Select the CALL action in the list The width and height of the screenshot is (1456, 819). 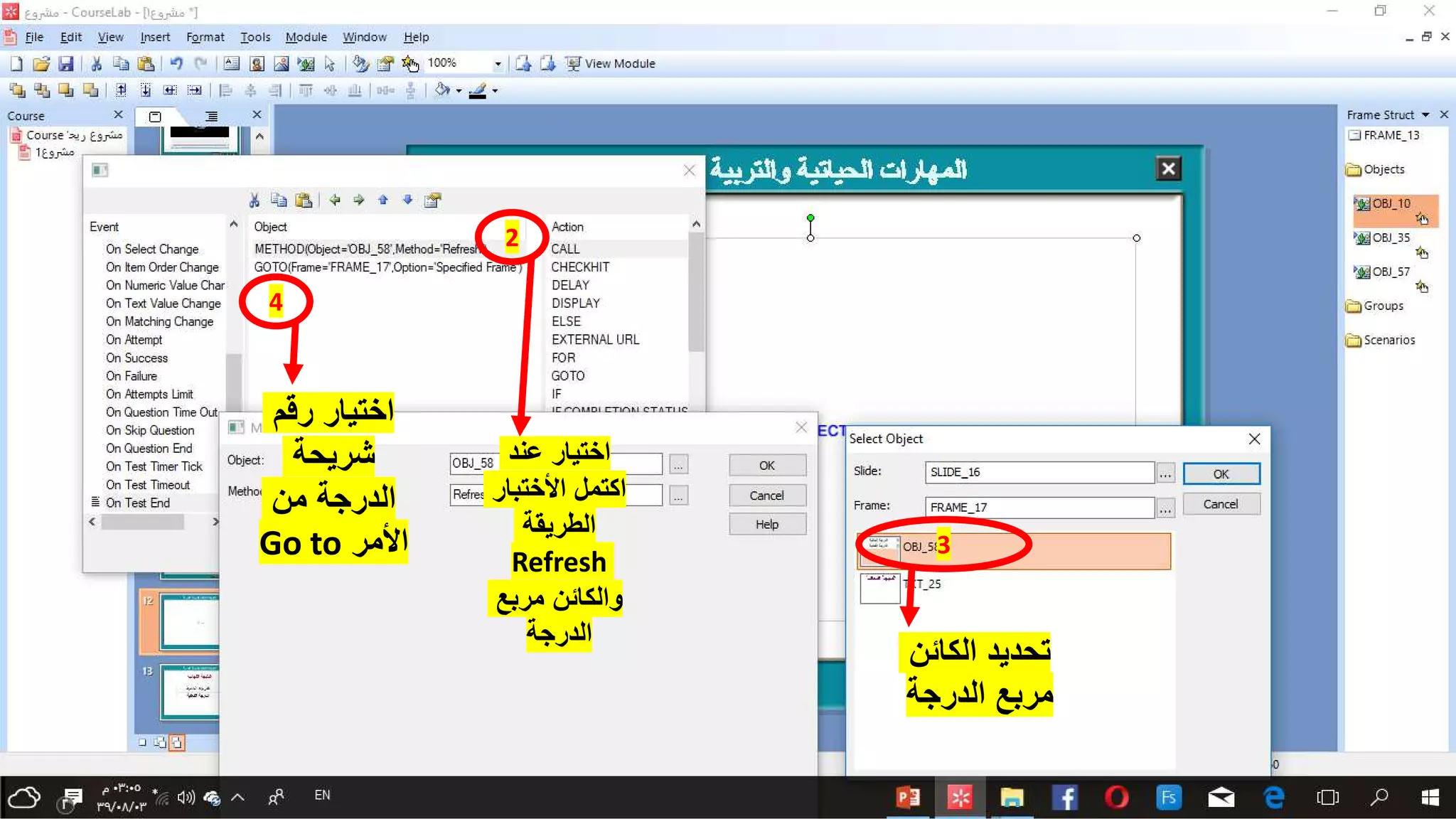(x=566, y=250)
